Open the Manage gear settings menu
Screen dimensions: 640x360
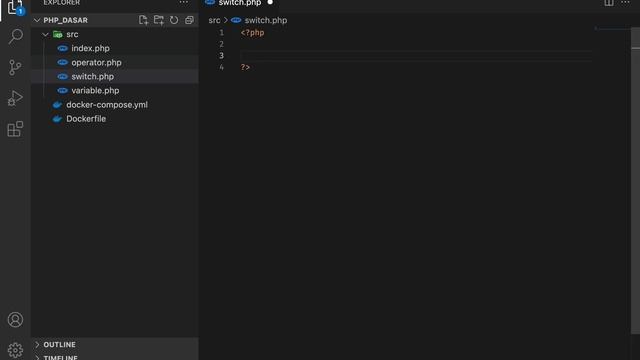point(15,350)
